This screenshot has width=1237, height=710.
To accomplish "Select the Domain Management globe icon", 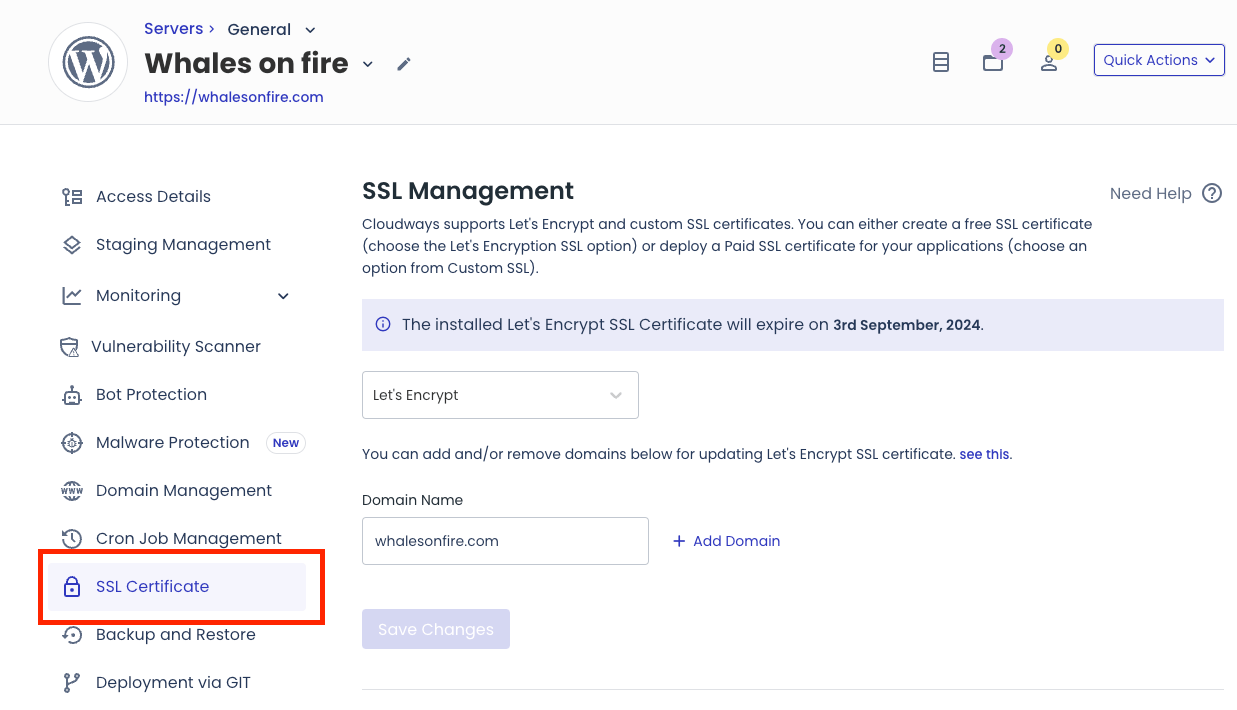I will point(71,490).
